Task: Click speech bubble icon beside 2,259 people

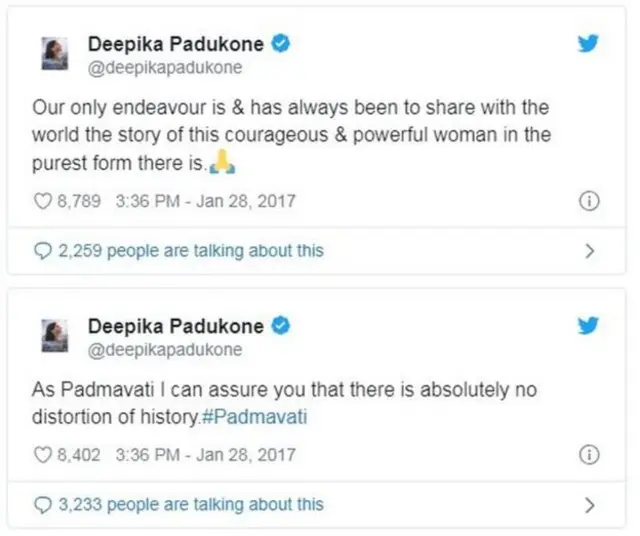Action: point(42,250)
